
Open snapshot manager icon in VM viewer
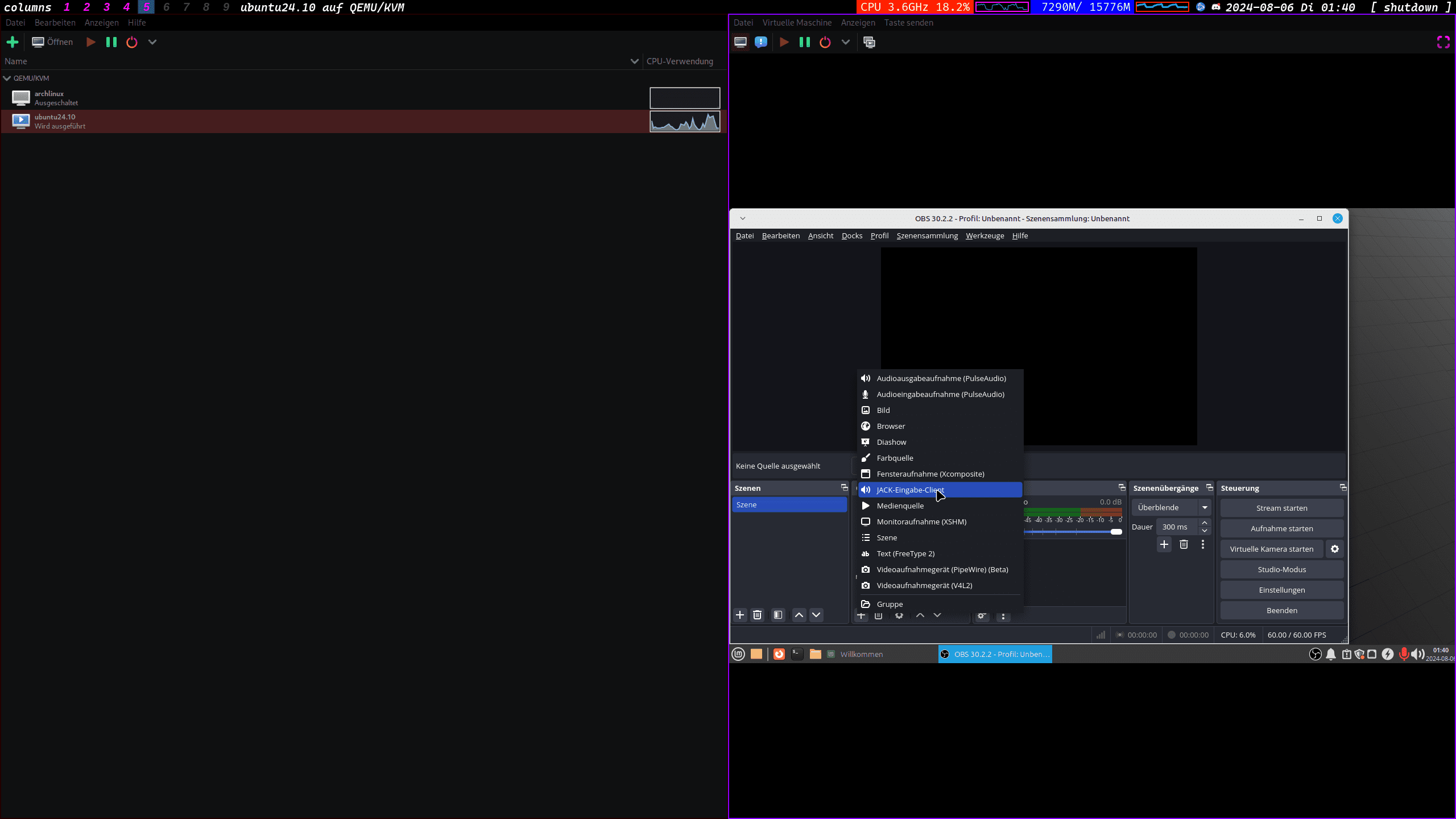pos(870,42)
